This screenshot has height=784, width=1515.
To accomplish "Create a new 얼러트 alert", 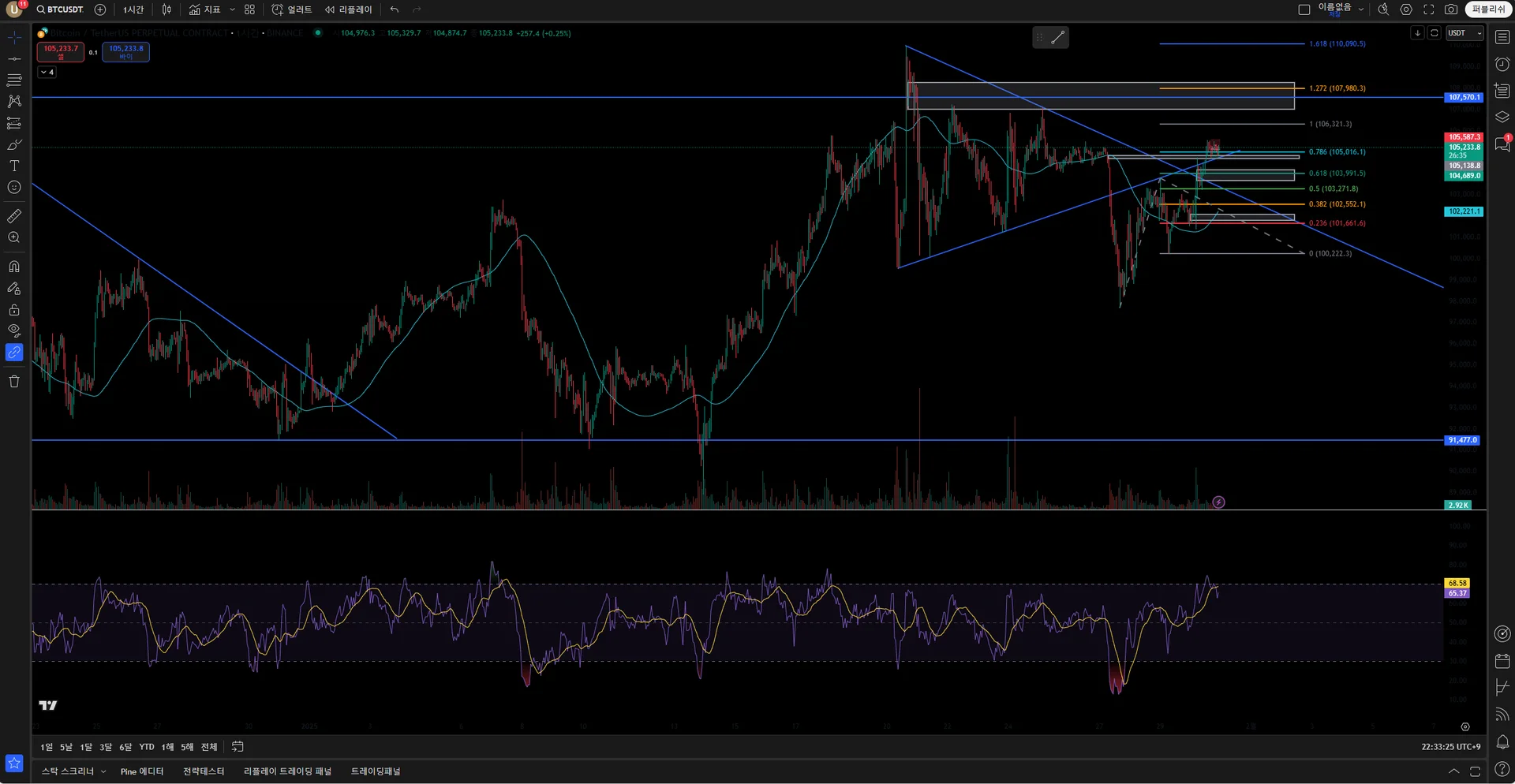I will [292, 9].
